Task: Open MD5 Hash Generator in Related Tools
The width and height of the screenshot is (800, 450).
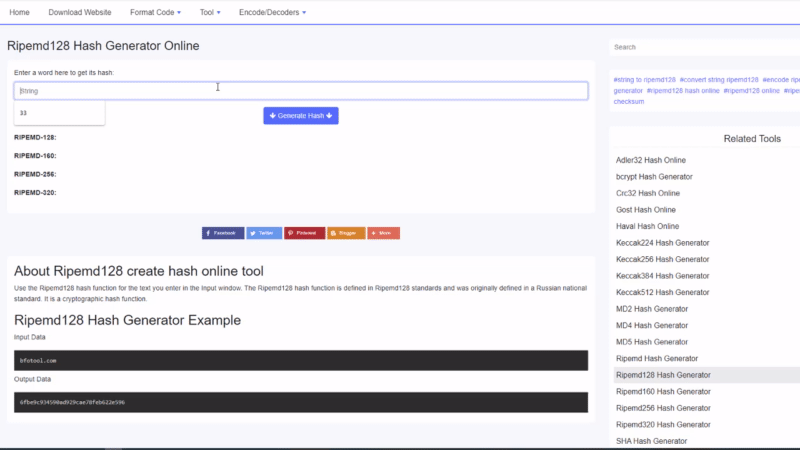Action: (652, 342)
